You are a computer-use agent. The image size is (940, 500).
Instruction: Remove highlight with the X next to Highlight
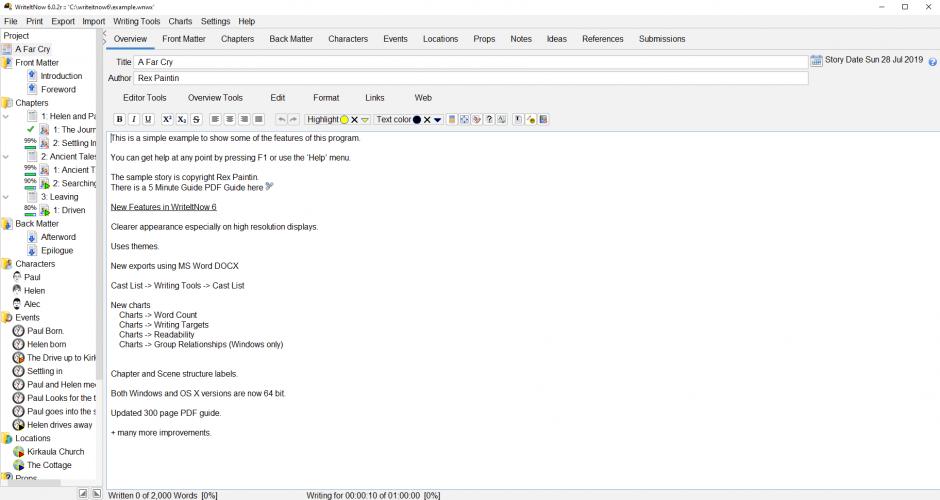click(354, 119)
